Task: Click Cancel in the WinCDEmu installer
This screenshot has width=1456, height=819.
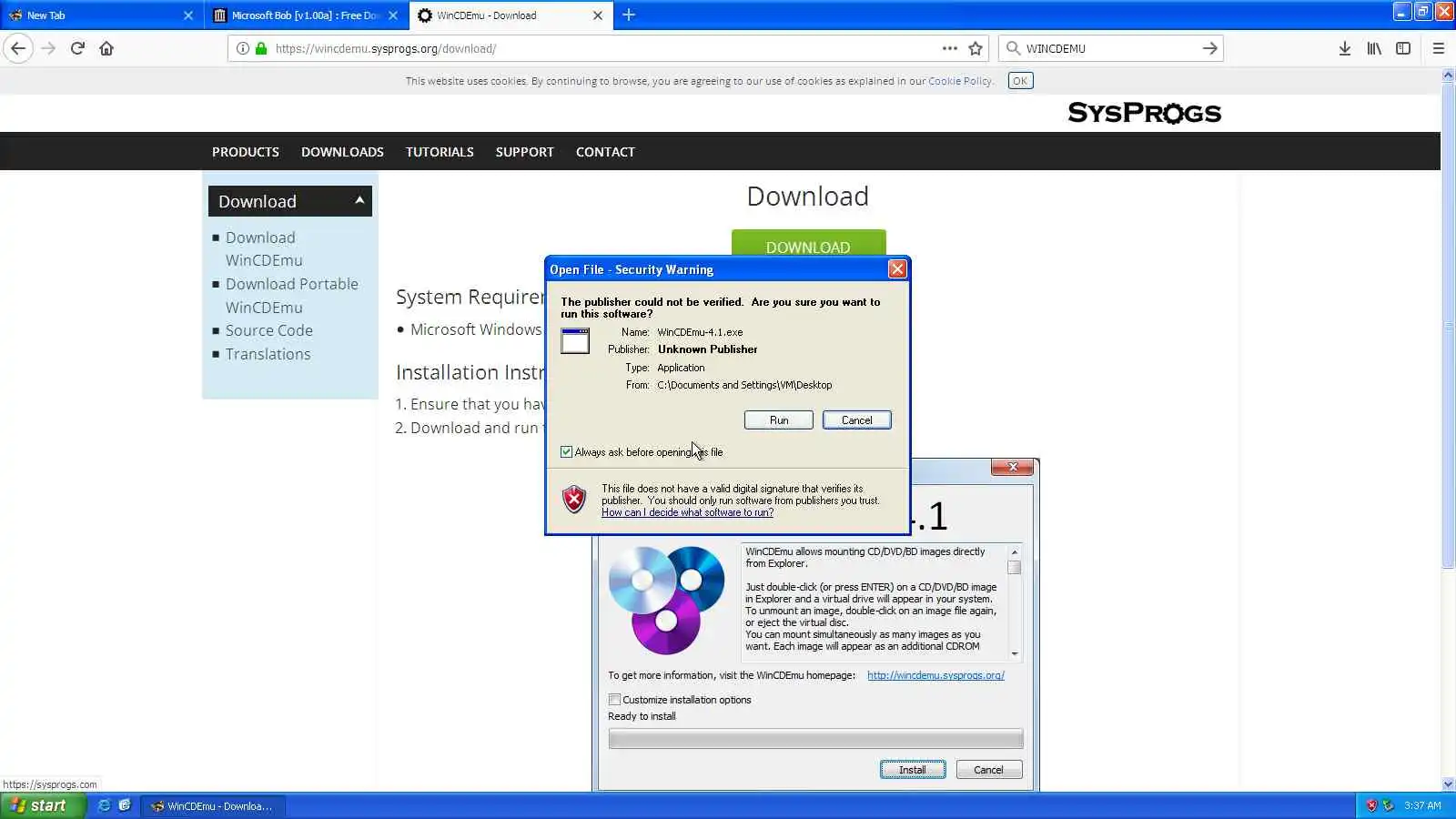Action: click(988, 770)
